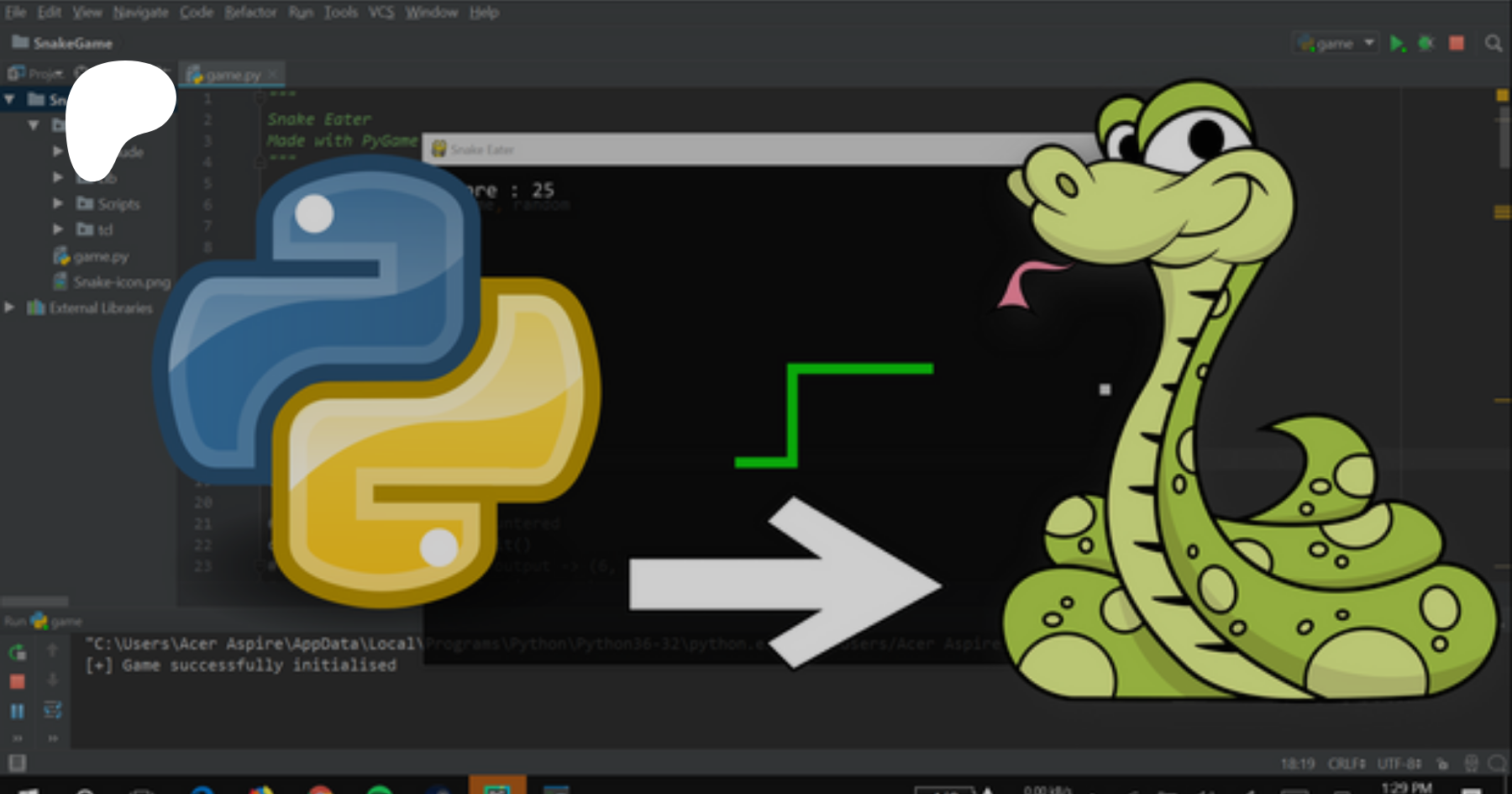Click cursor position 18:19 in status bar

pyautogui.click(x=1297, y=764)
